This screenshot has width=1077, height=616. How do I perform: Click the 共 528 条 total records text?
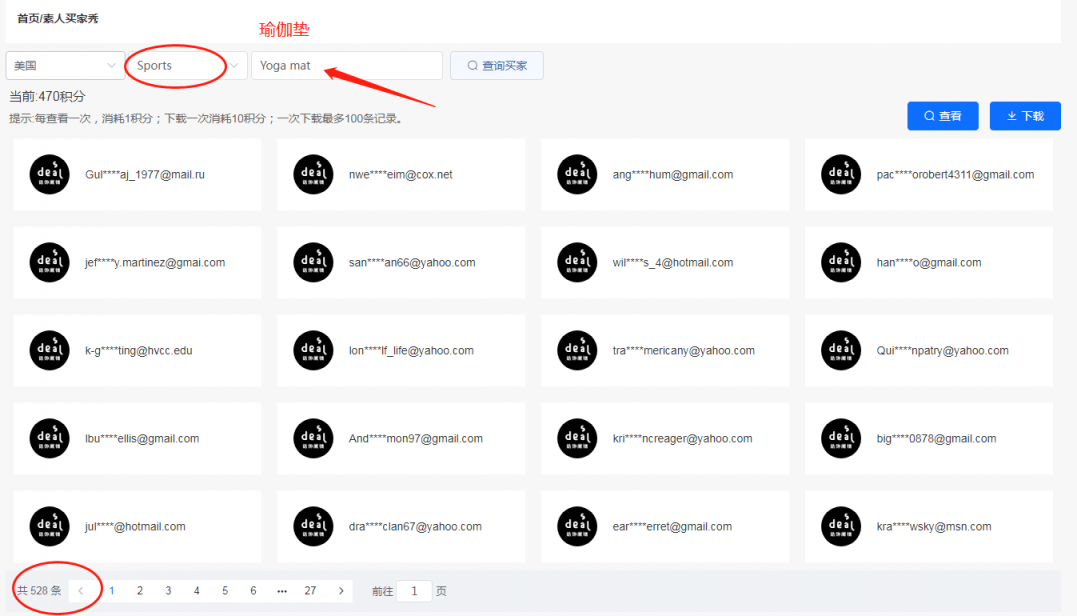tap(39, 591)
